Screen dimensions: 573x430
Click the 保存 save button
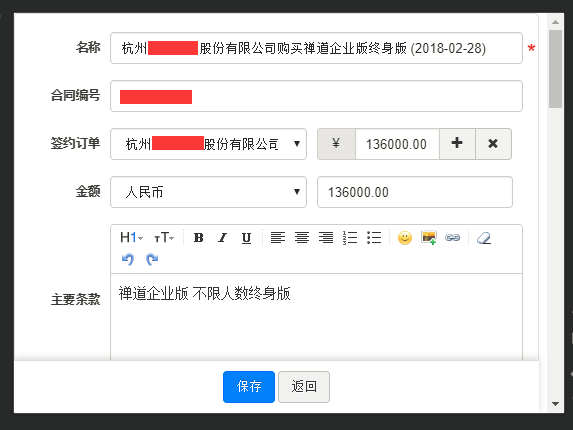[x=249, y=387]
